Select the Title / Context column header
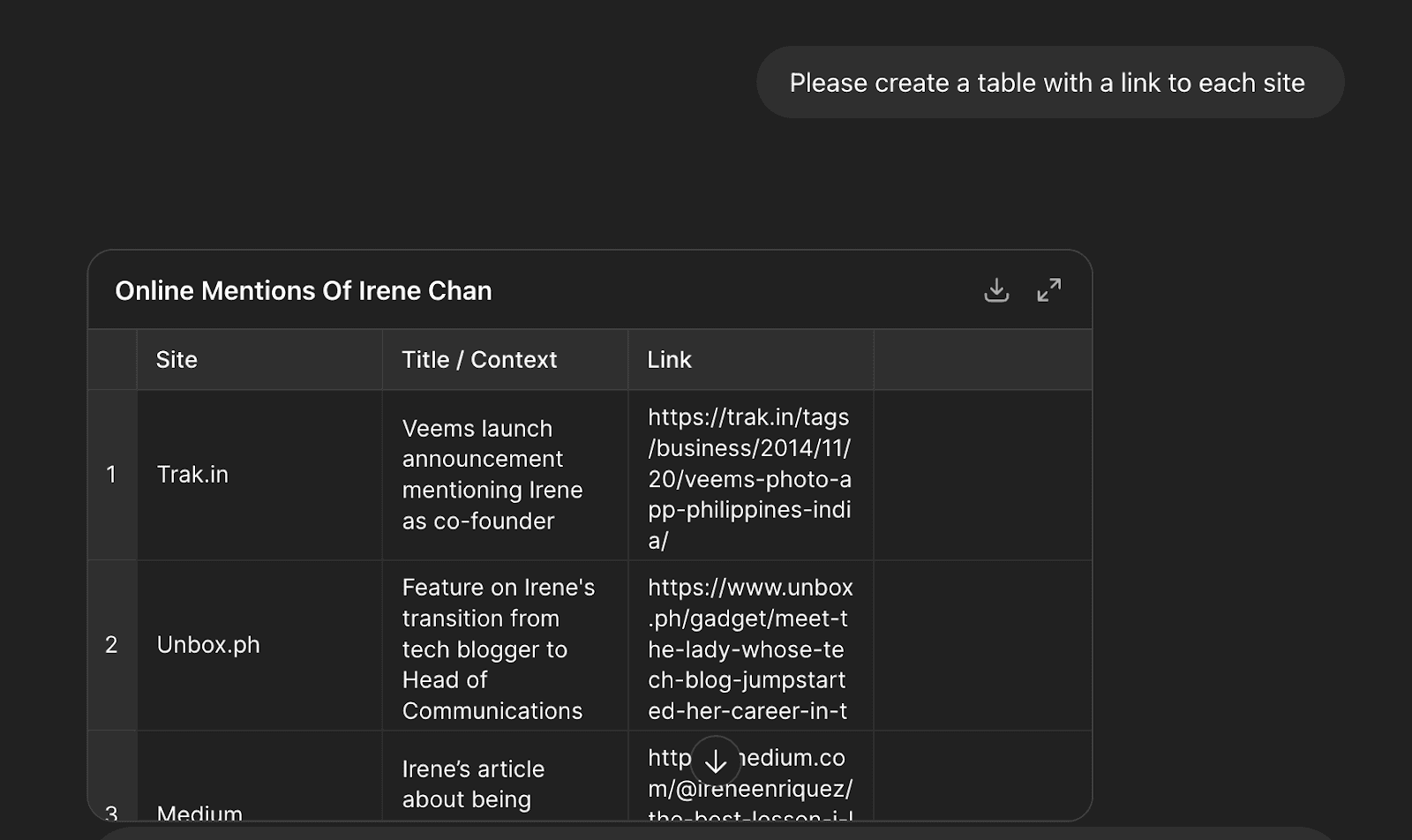 pos(505,360)
